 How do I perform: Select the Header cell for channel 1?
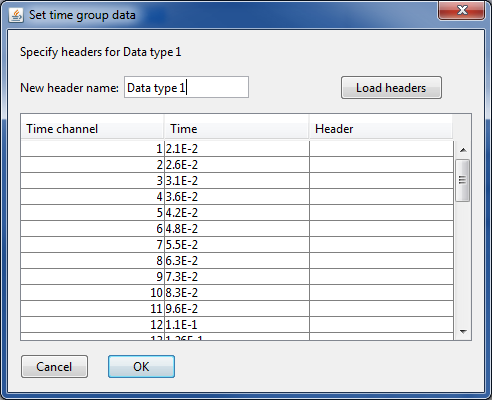click(381, 149)
